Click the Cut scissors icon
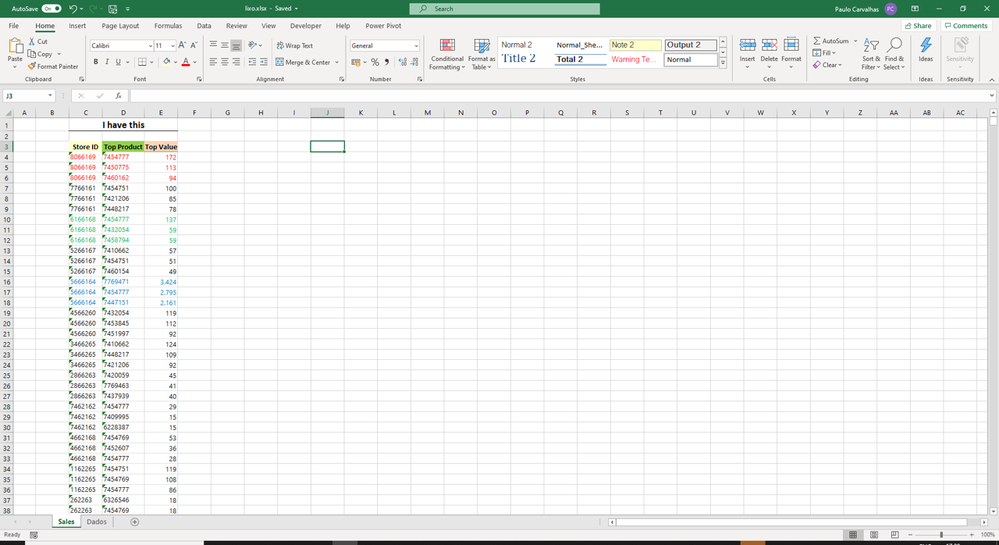 click(x=32, y=41)
